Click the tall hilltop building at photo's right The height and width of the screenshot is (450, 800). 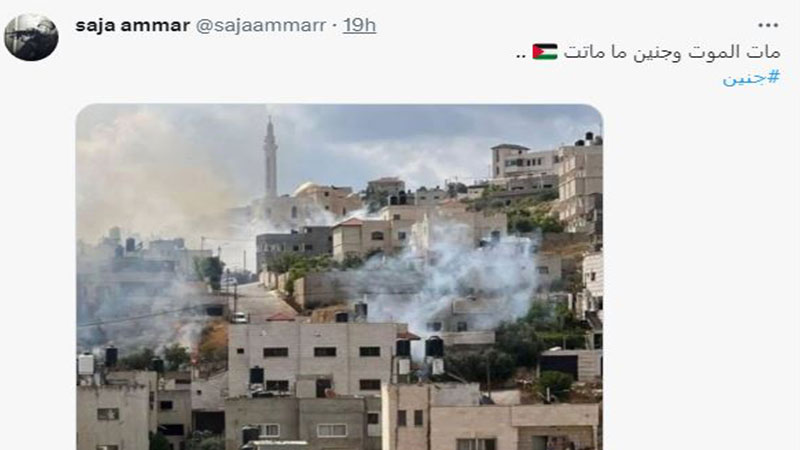[580, 184]
